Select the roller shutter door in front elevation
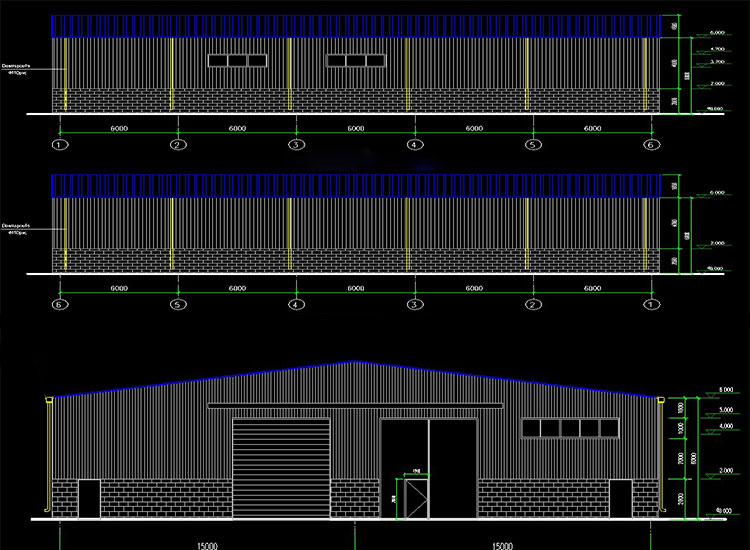This screenshot has width=750, height=550. [281, 468]
